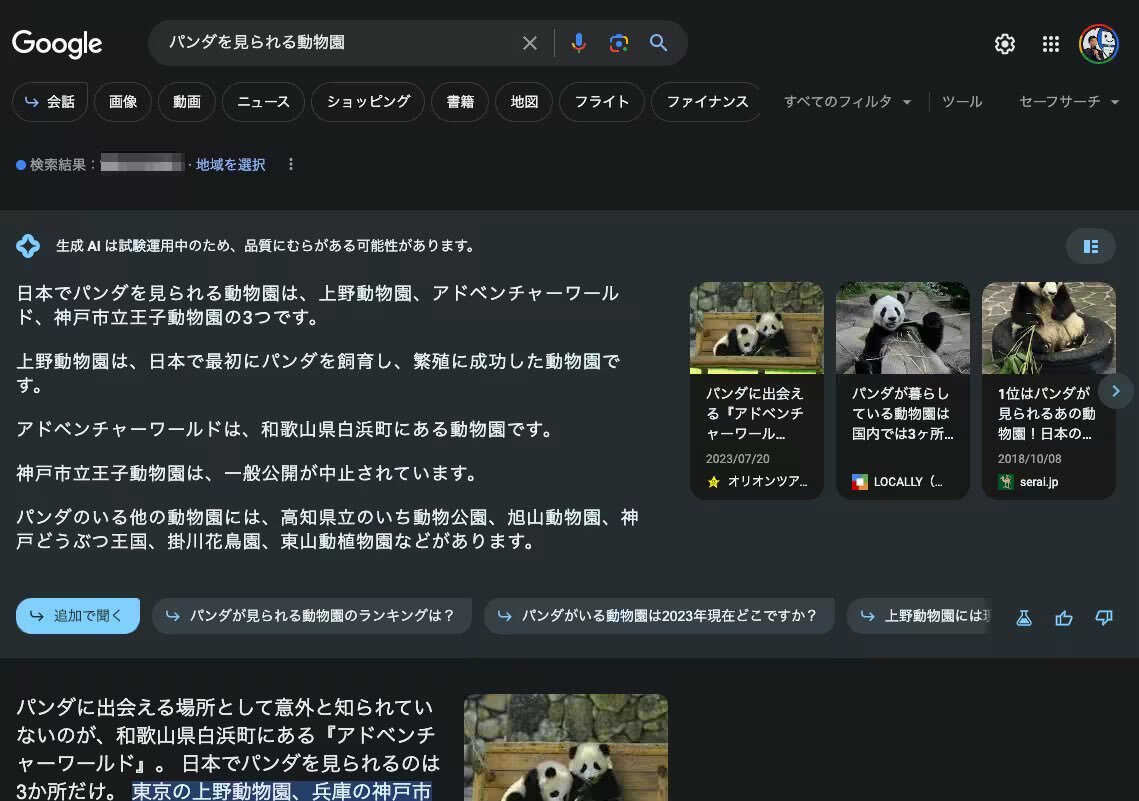
Task: Click the 2018/10/08 date on the serai.jp card
Action: (1029, 459)
